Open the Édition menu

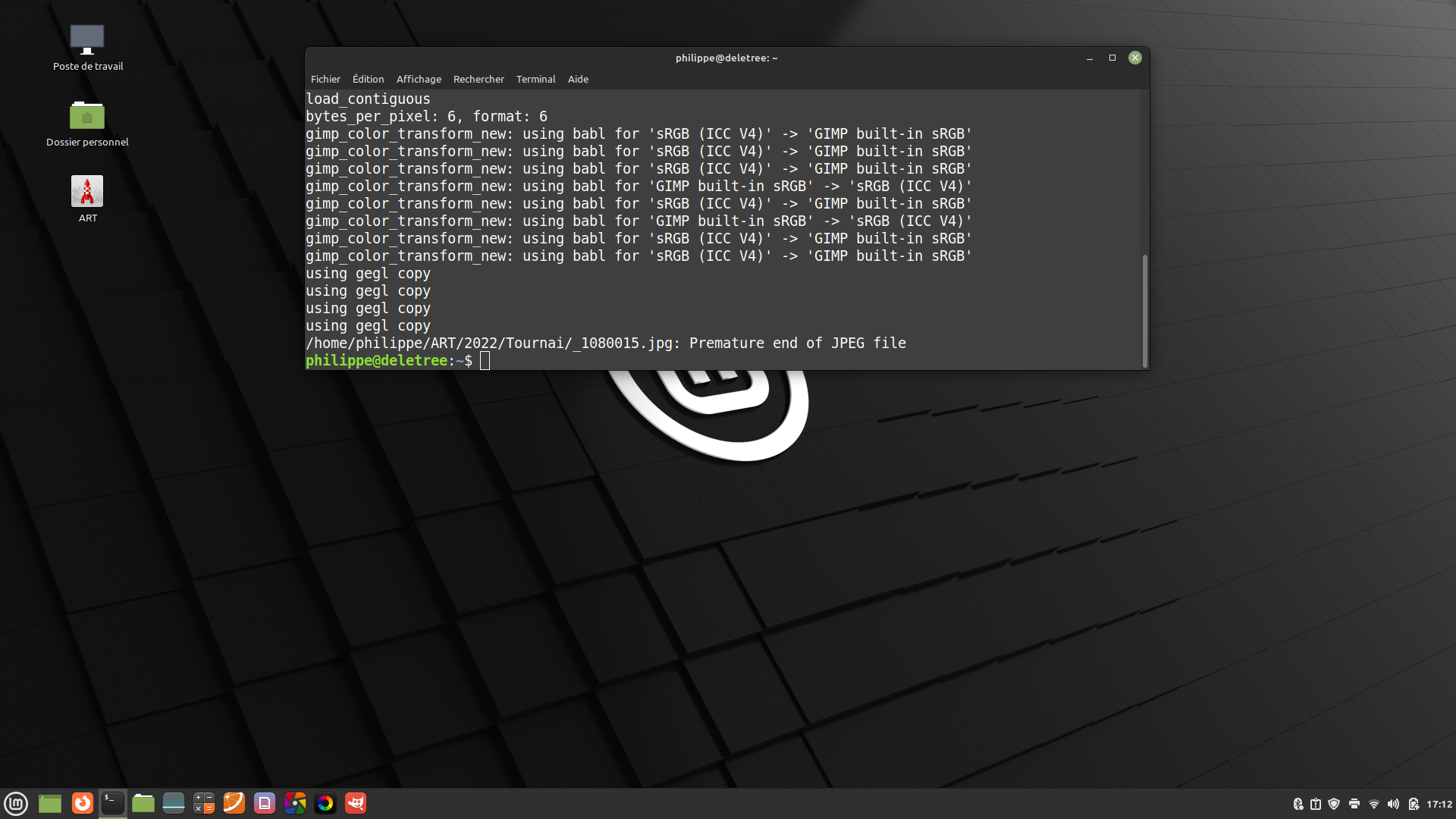(x=368, y=79)
